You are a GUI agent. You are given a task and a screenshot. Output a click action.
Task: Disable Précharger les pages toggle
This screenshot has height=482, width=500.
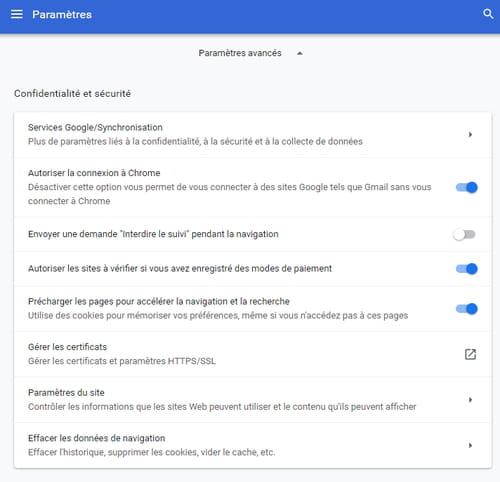[467, 309]
